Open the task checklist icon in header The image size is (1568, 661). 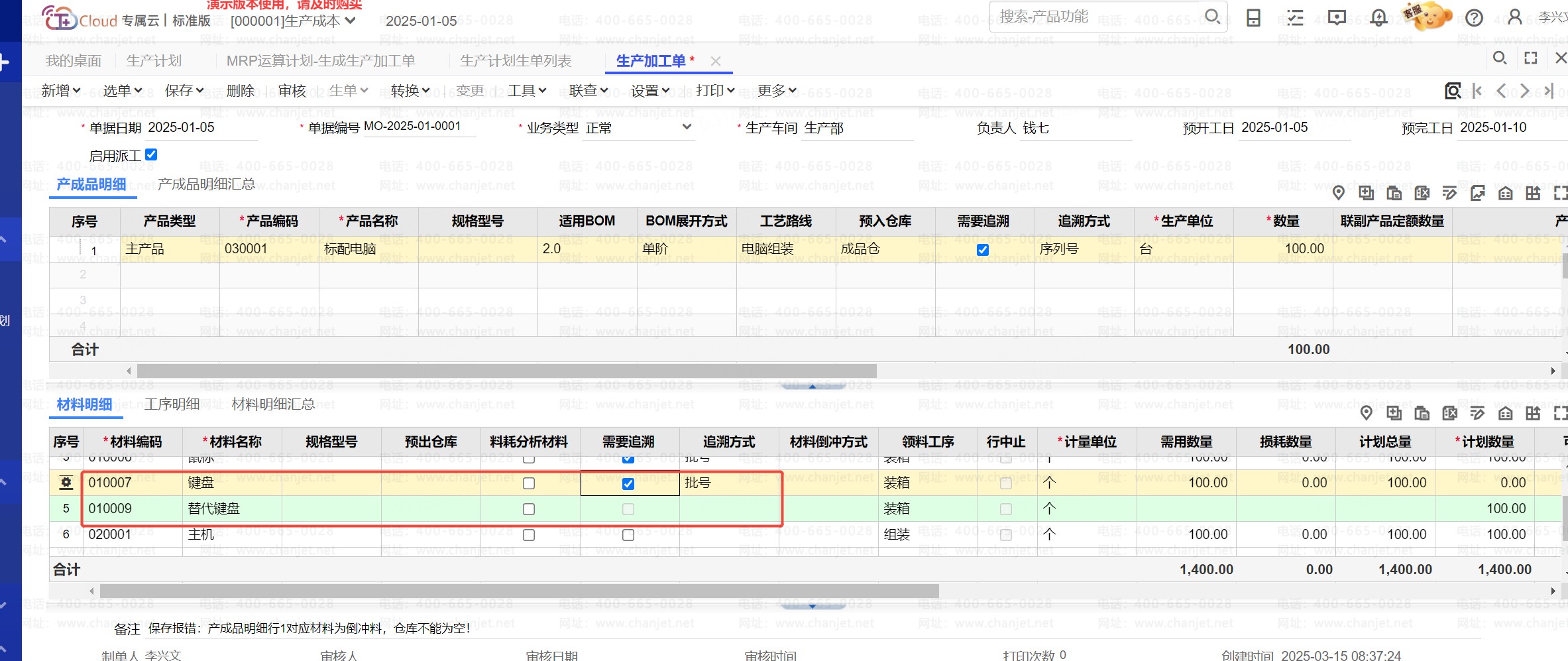pos(1294,18)
